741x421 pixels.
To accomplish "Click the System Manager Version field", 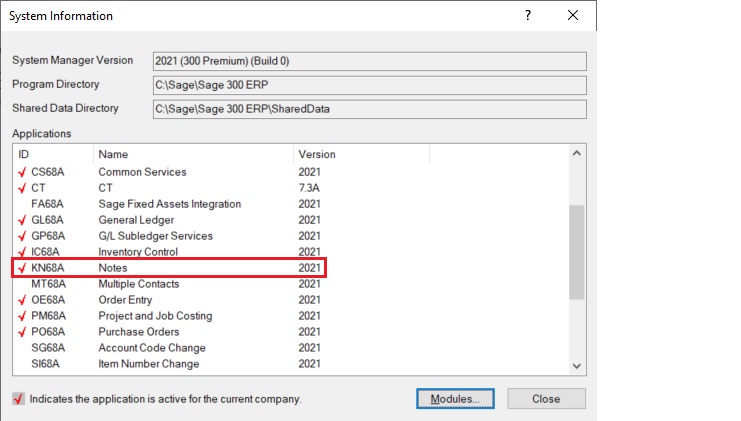I will pos(370,61).
